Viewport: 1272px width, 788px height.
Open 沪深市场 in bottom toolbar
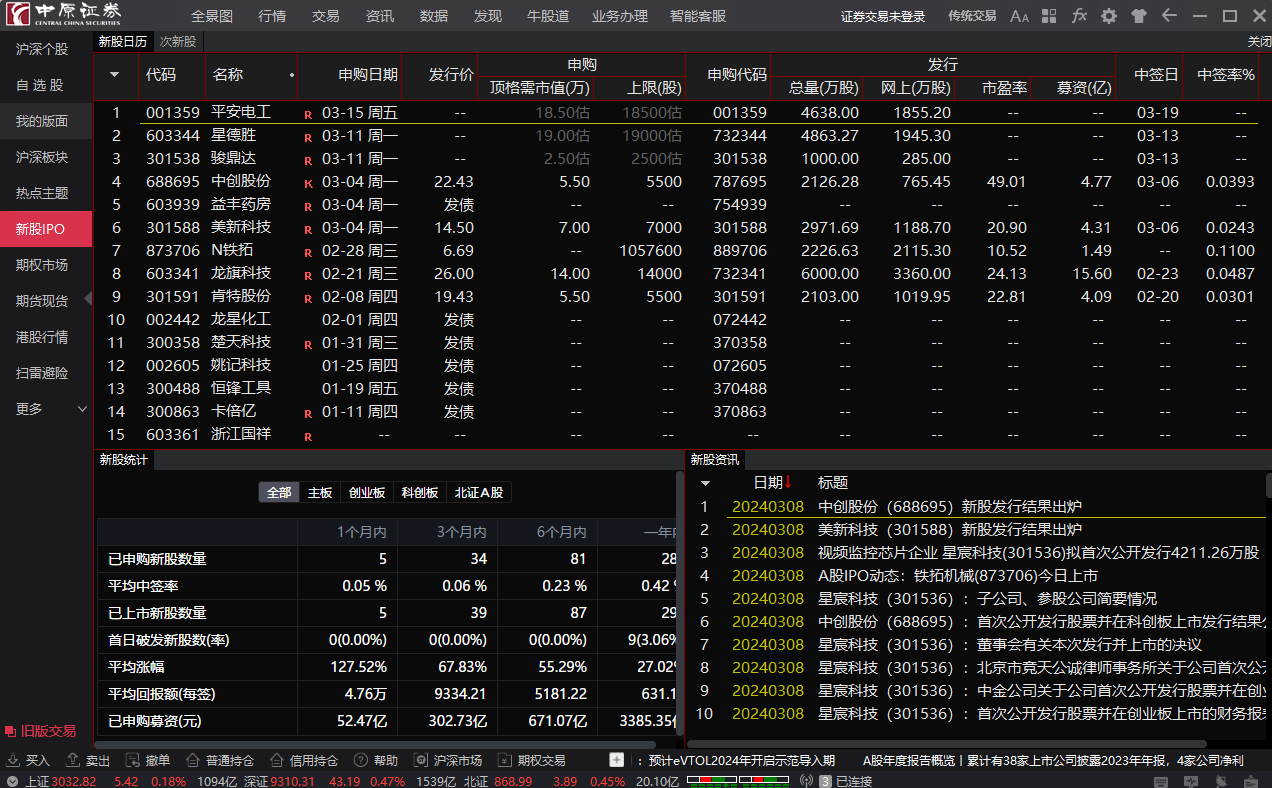[448, 760]
